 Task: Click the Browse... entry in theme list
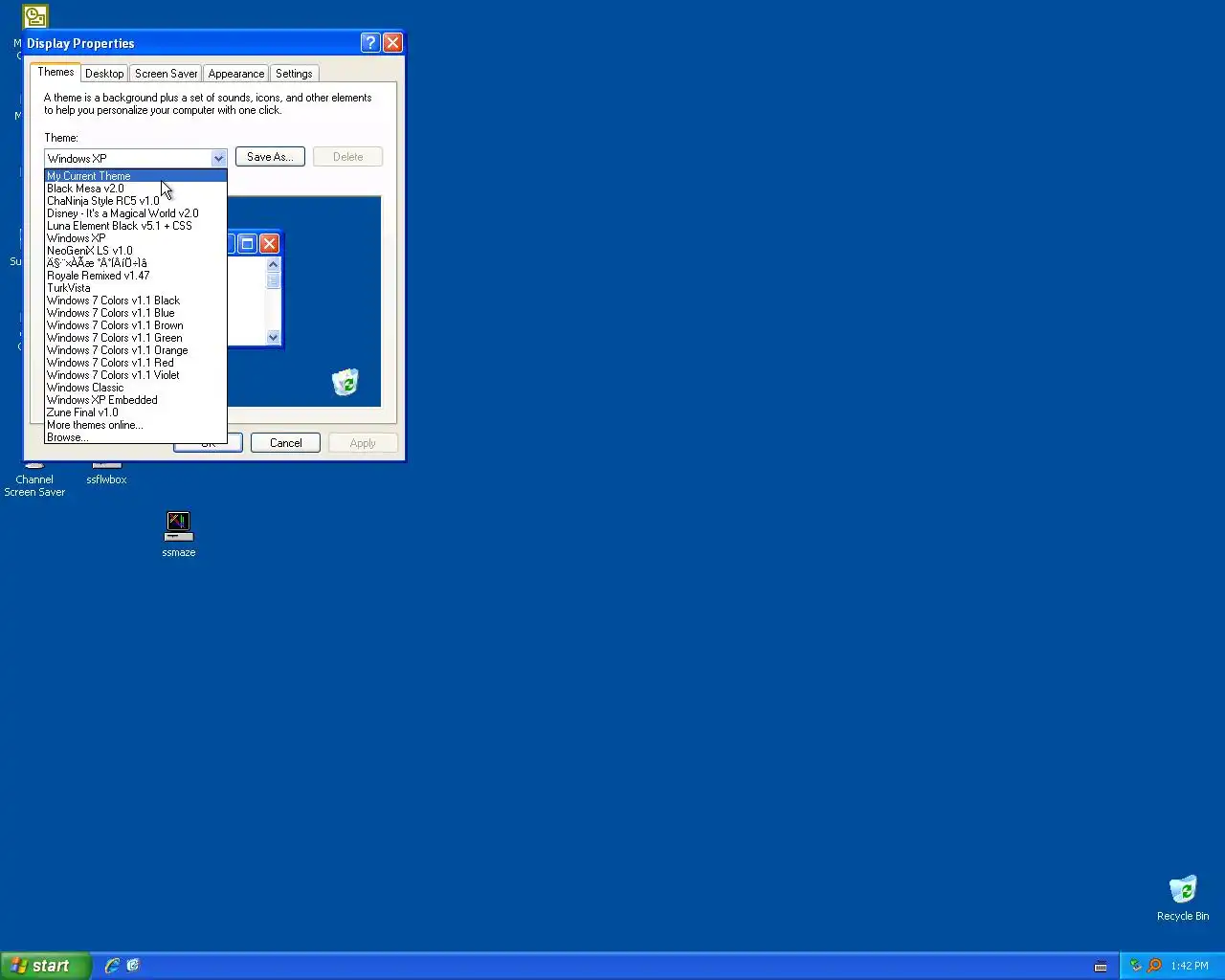tap(135, 437)
